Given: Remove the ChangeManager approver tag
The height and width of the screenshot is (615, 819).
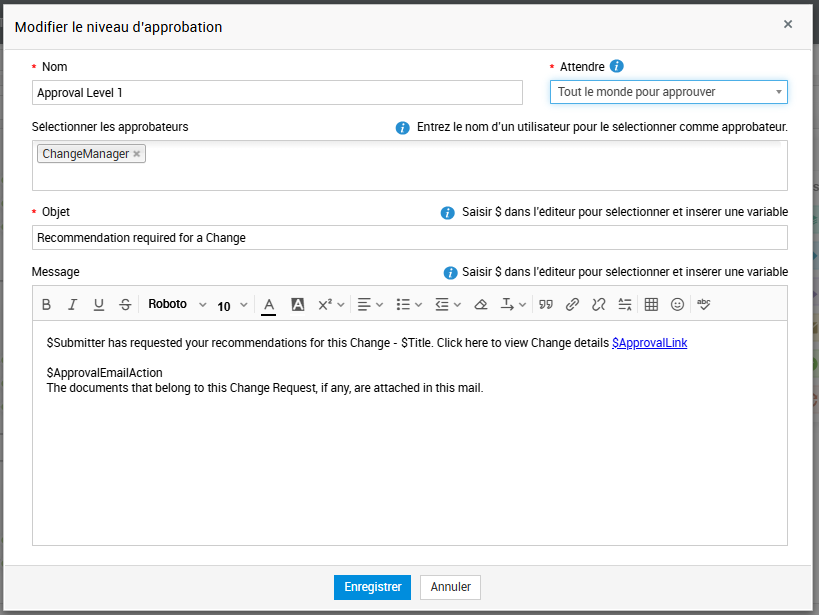Looking at the screenshot, I should pyautogui.click(x=137, y=154).
